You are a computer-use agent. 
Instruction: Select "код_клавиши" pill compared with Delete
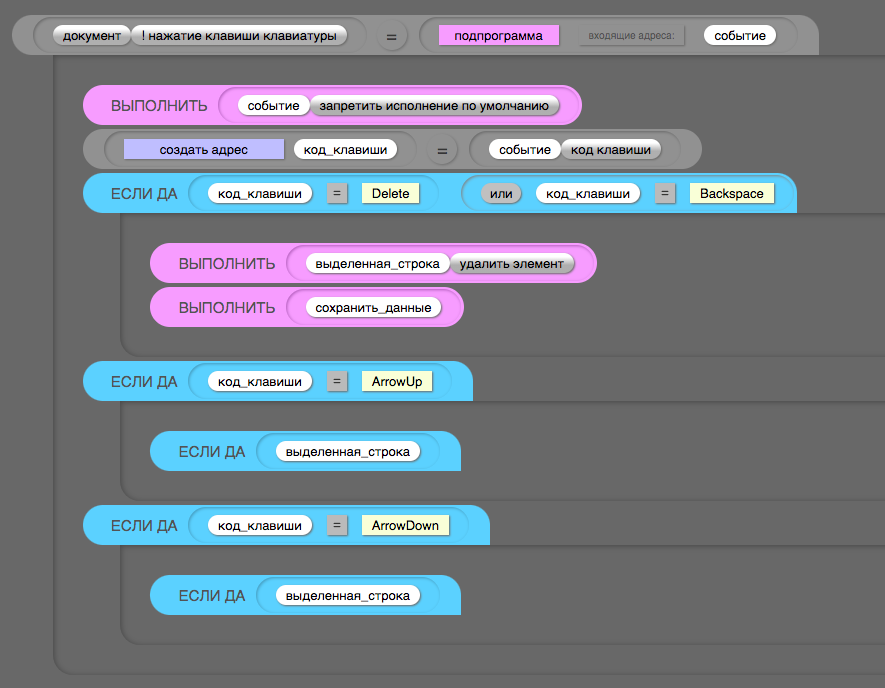point(260,194)
